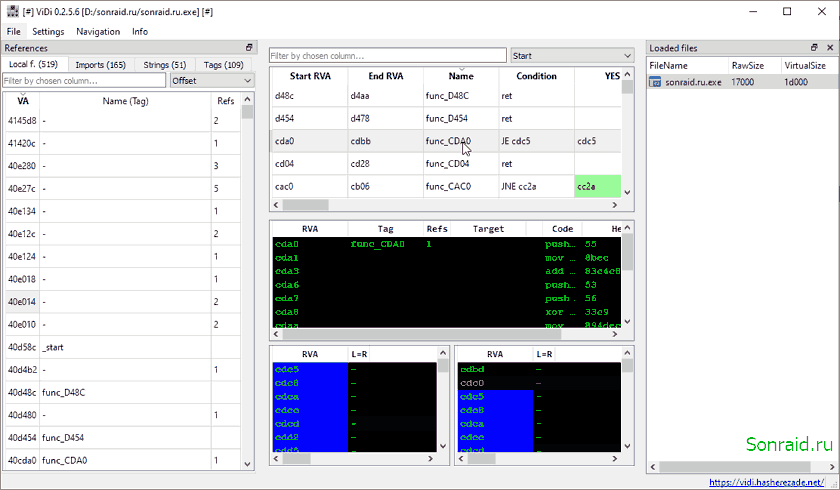Click the Start RVA column header

click(310, 76)
